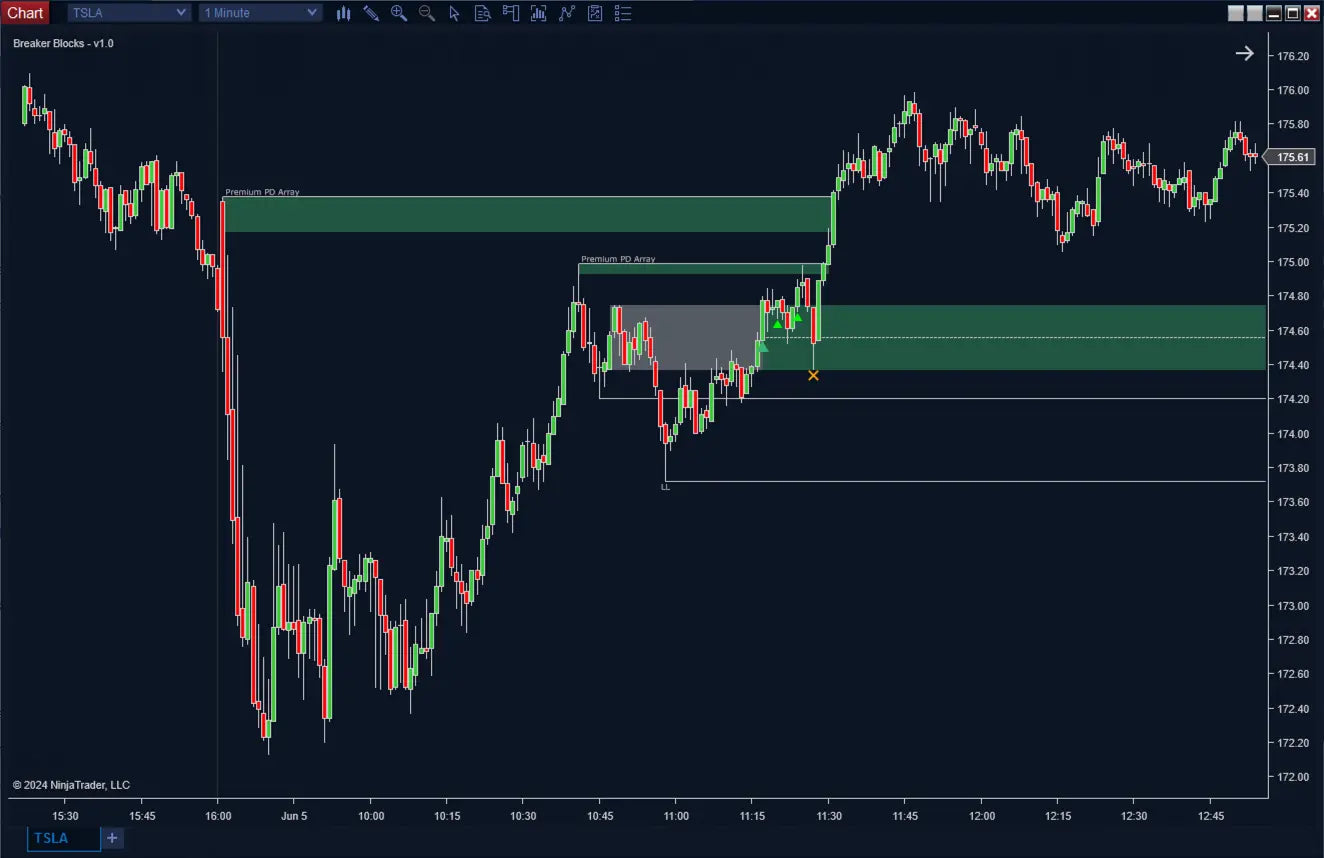The image size is (1324, 858).
Task: Open the strategies line graph icon
Action: 567,13
